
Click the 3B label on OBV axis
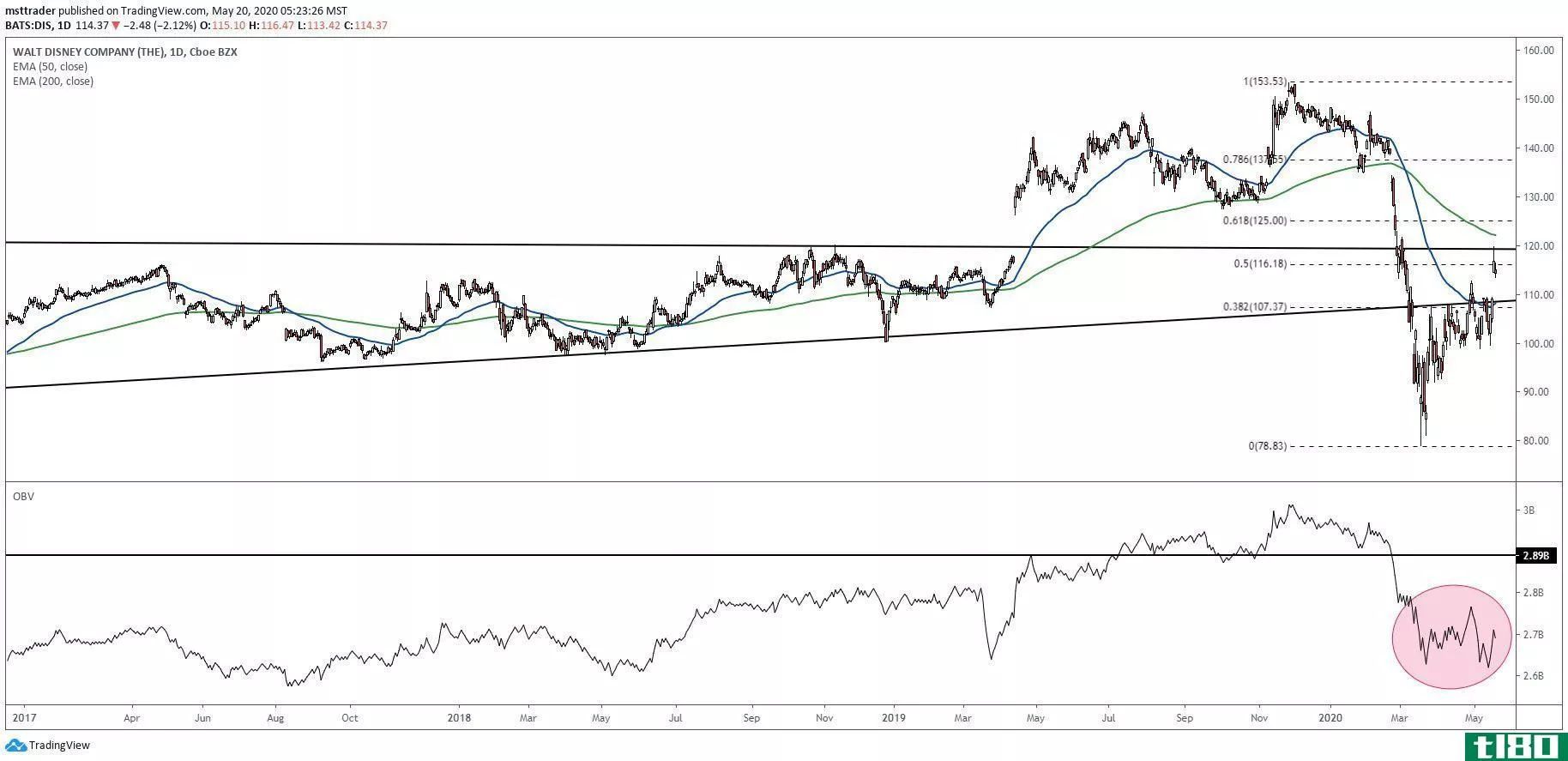click(1529, 510)
